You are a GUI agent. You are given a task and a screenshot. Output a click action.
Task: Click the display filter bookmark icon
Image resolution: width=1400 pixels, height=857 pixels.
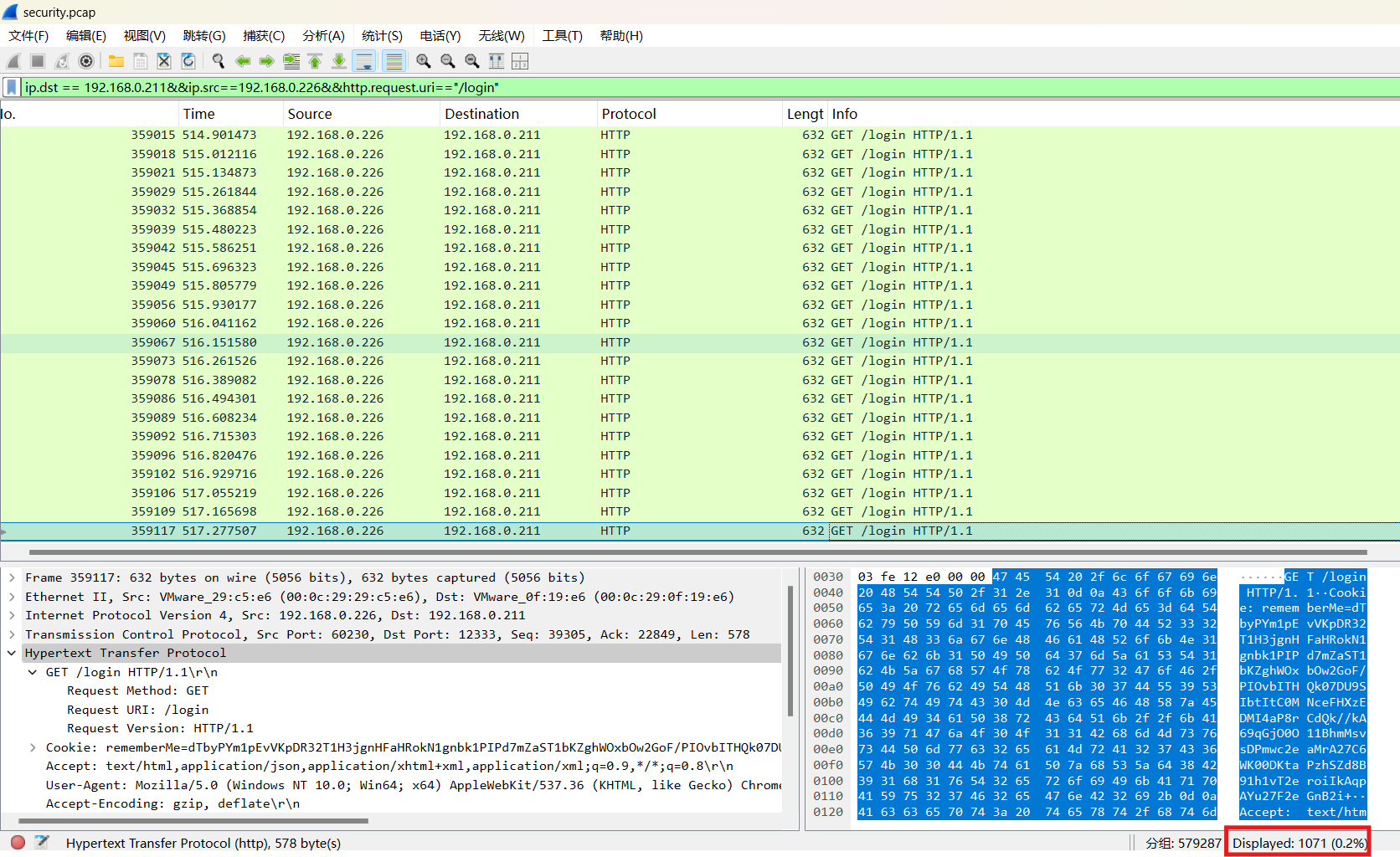click(12, 87)
